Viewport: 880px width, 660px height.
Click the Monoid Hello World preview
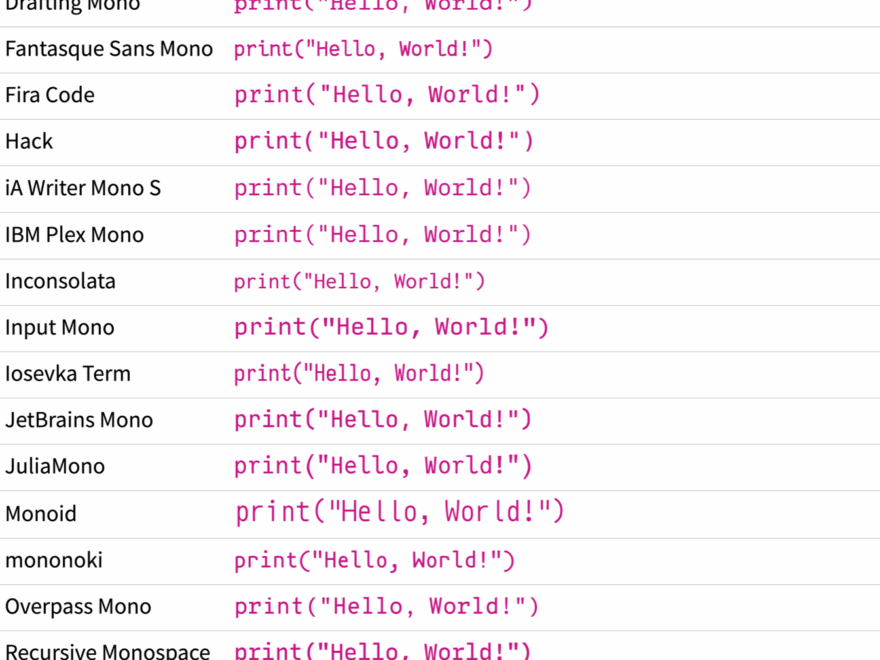(400, 511)
